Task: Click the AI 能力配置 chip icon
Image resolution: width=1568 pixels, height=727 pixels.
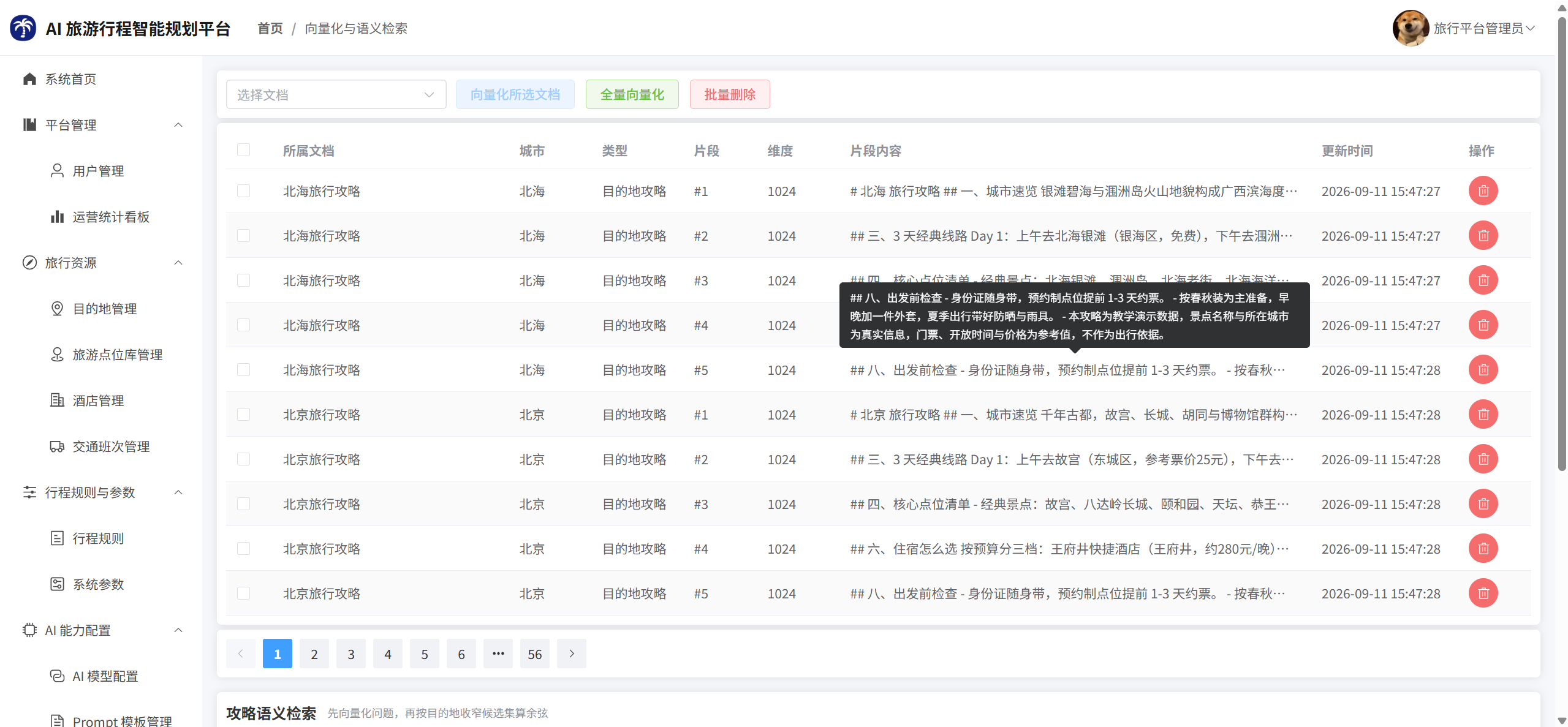Action: click(x=29, y=630)
